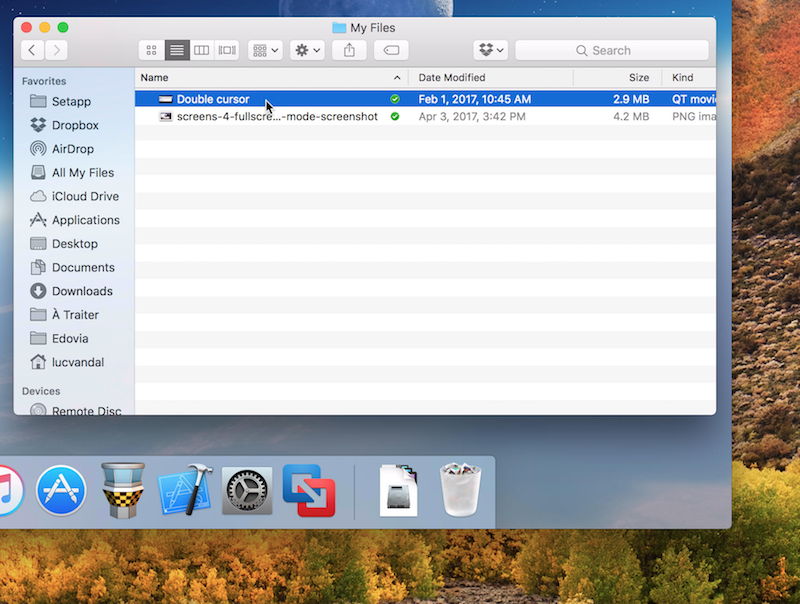Open the documents stack in the Dock

[399, 490]
